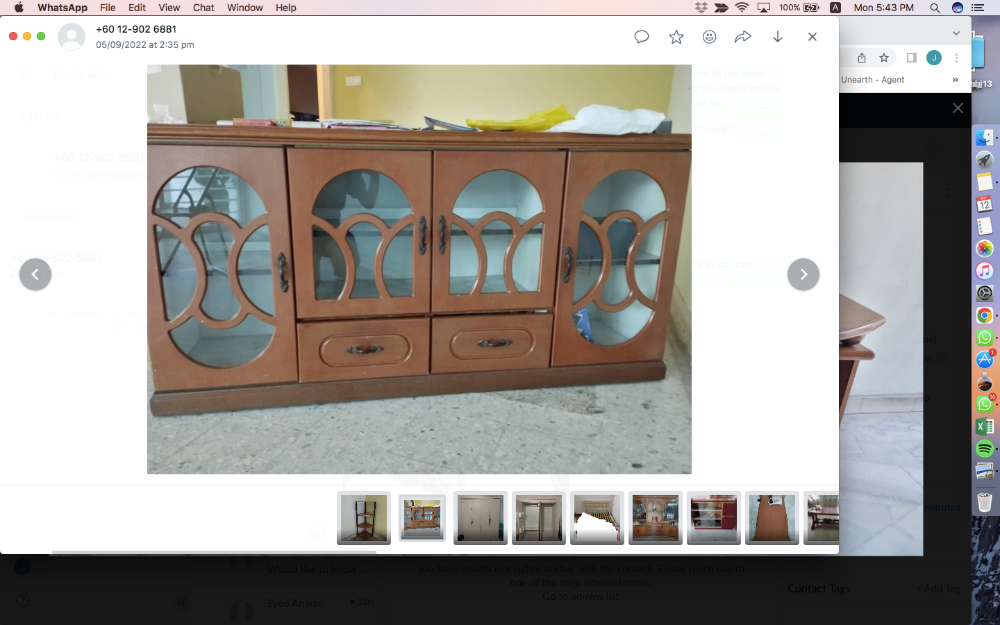Screen dimensions: 1000x625
Task: Open the View menu
Action: [169, 7]
